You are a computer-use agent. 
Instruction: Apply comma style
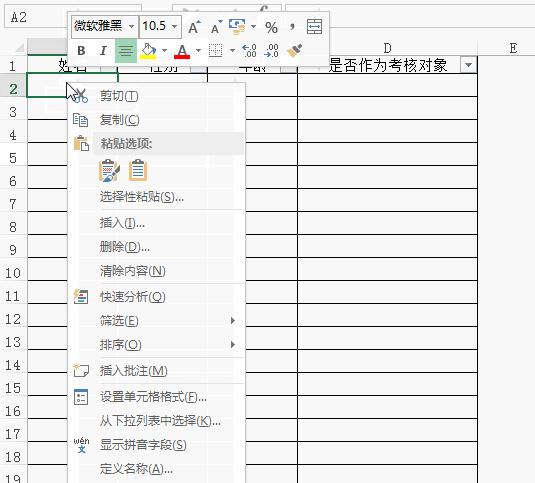292,27
